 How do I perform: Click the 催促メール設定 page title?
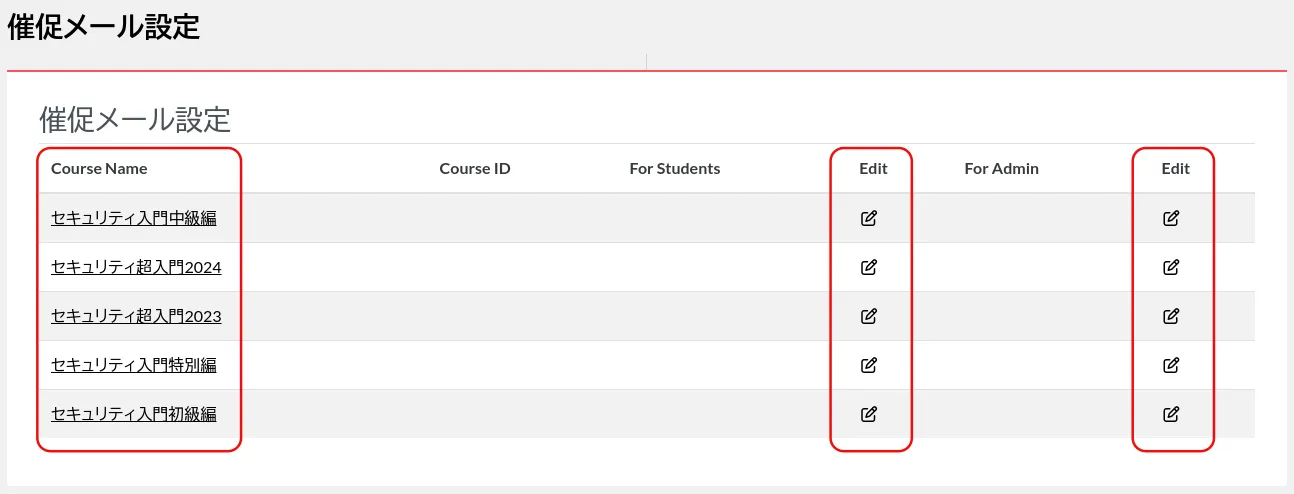pyautogui.click(x=104, y=27)
